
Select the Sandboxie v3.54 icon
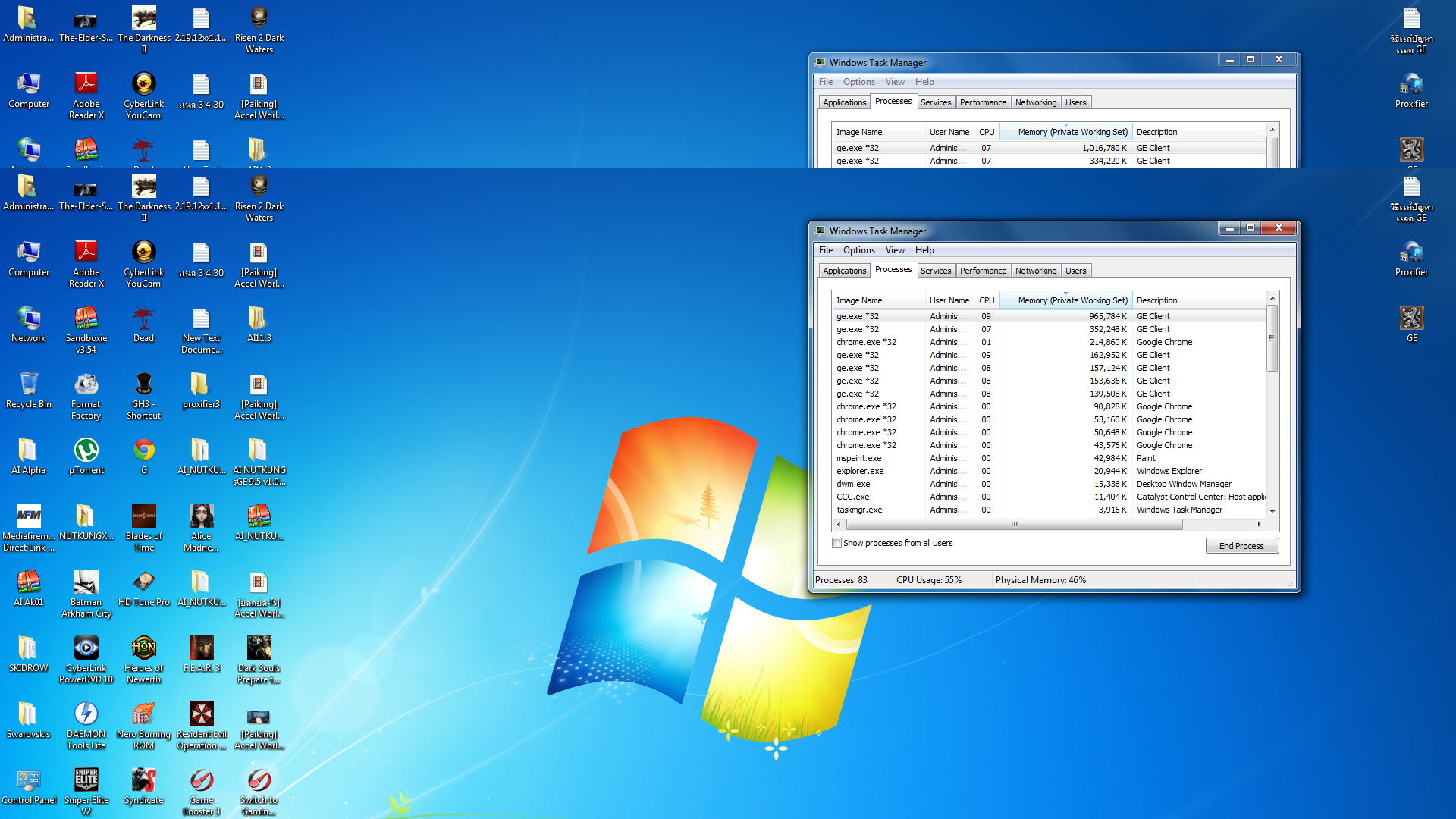(86, 319)
